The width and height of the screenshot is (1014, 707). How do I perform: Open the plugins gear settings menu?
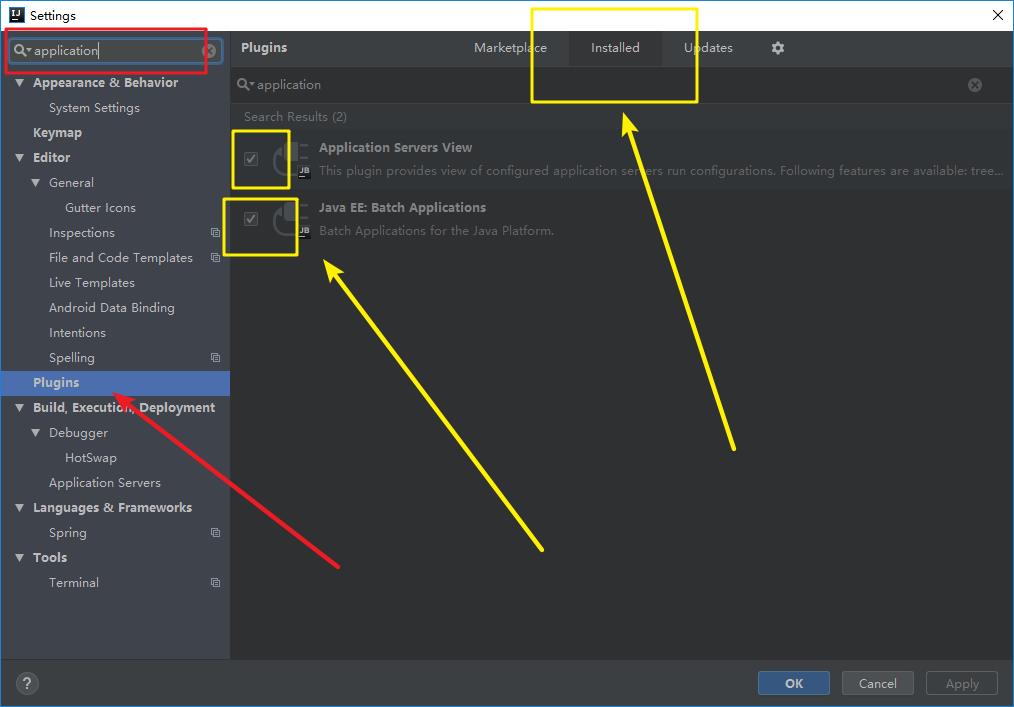click(x=777, y=48)
